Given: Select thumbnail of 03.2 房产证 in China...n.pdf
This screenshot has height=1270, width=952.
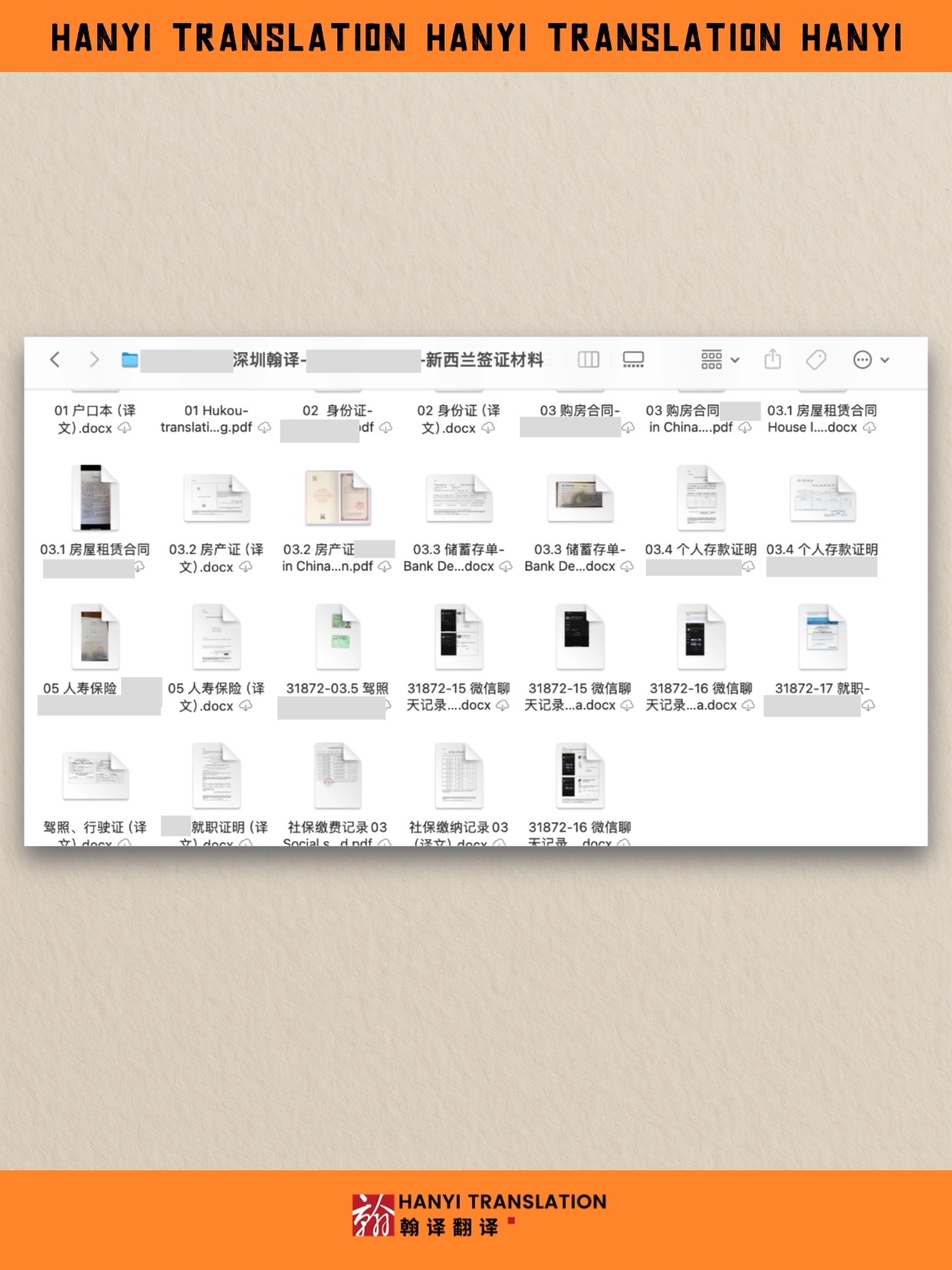Looking at the screenshot, I should [338, 498].
